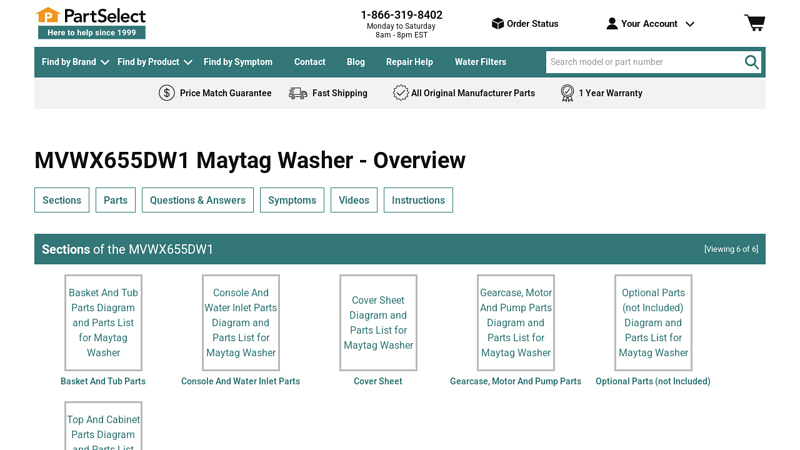This screenshot has height=450, width=800.
Task: Click the Fast Shipping truck icon
Action: [298, 93]
